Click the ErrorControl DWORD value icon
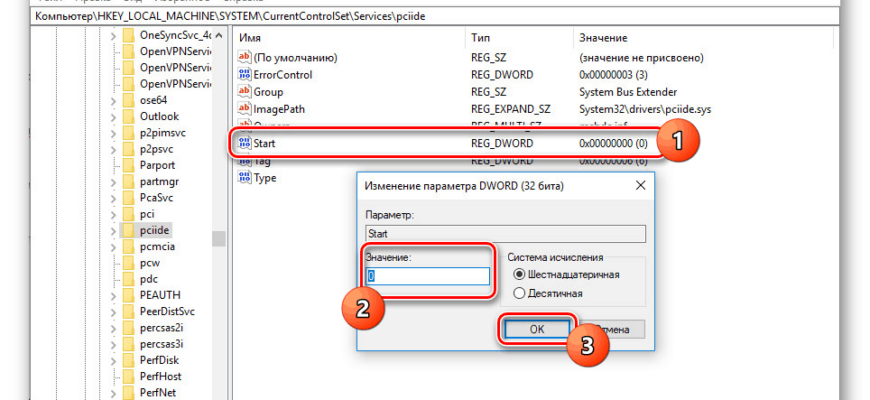Viewport: 870px width, 400px height. (x=244, y=74)
